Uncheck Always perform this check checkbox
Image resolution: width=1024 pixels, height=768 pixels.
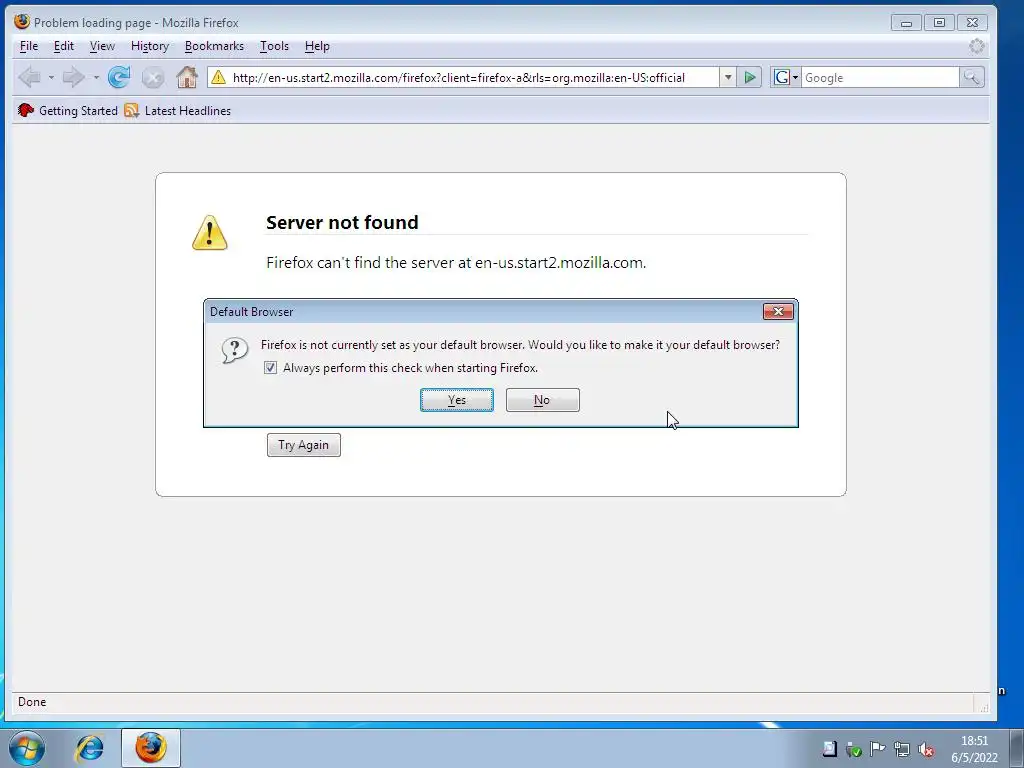point(270,368)
